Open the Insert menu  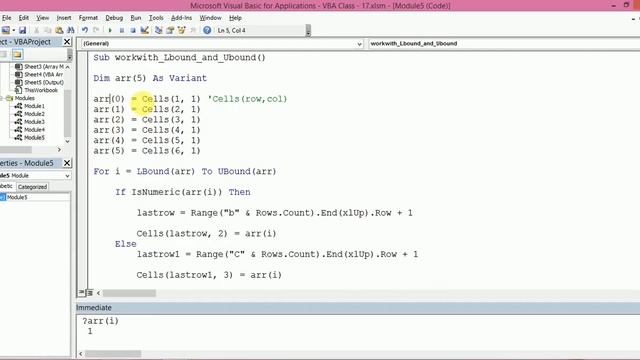pos(64,18)
